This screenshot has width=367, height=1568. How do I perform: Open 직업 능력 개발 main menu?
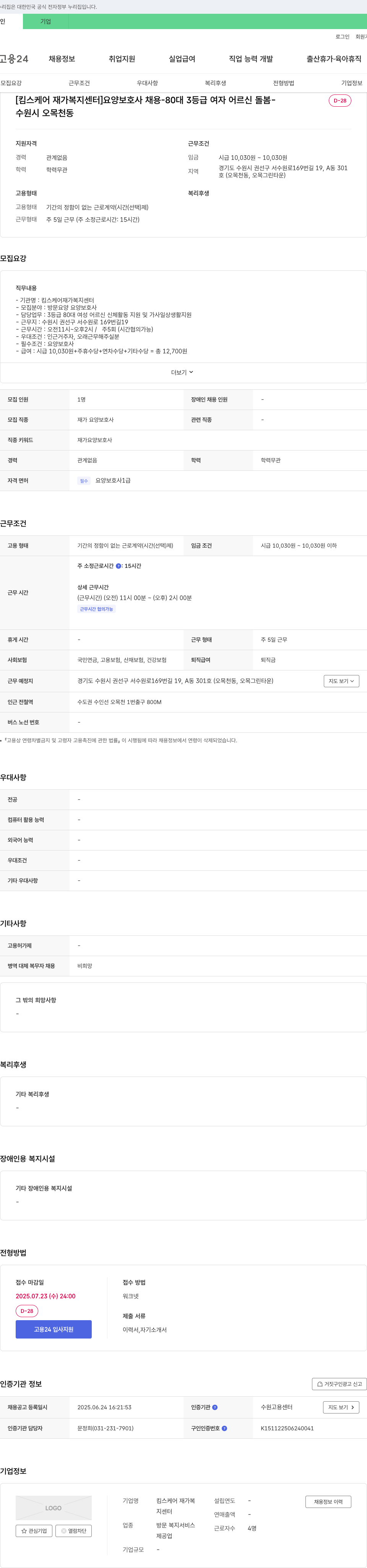(x=251, y=59)
